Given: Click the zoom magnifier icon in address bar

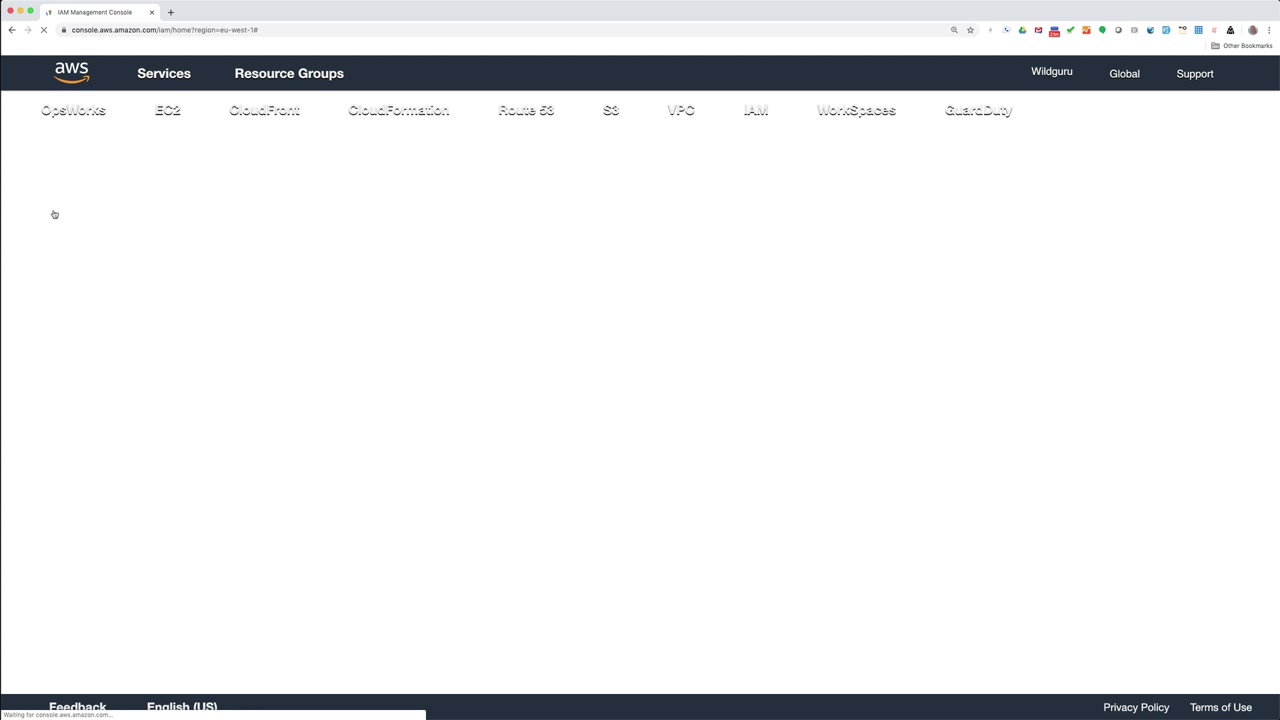Looking at the screenshot, I should point(954,30).
